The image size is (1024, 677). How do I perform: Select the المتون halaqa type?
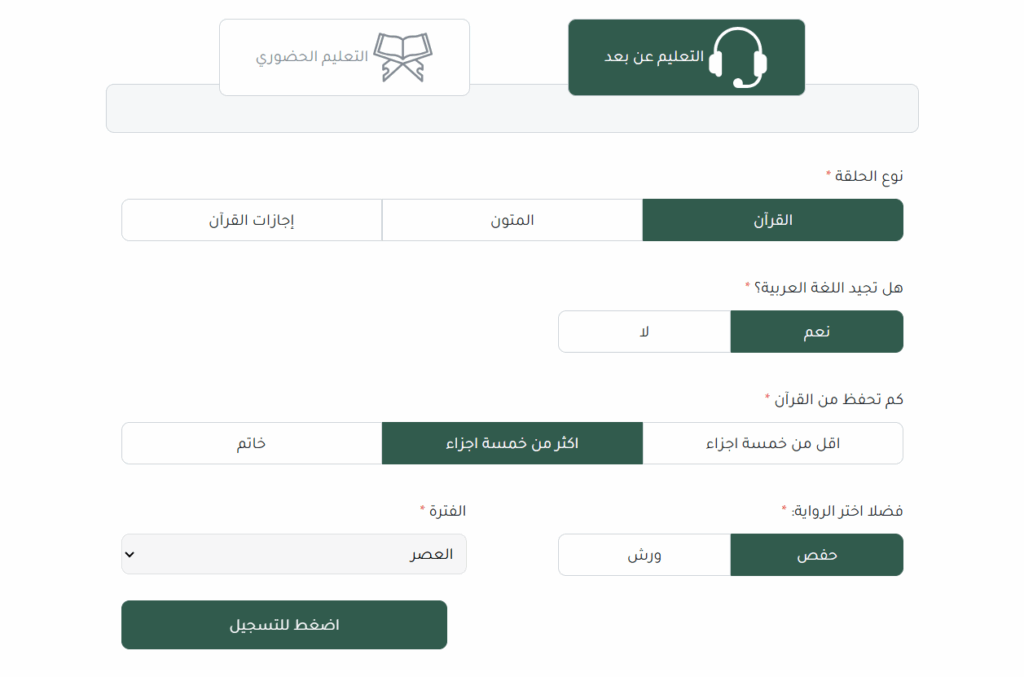pos(512,220)
